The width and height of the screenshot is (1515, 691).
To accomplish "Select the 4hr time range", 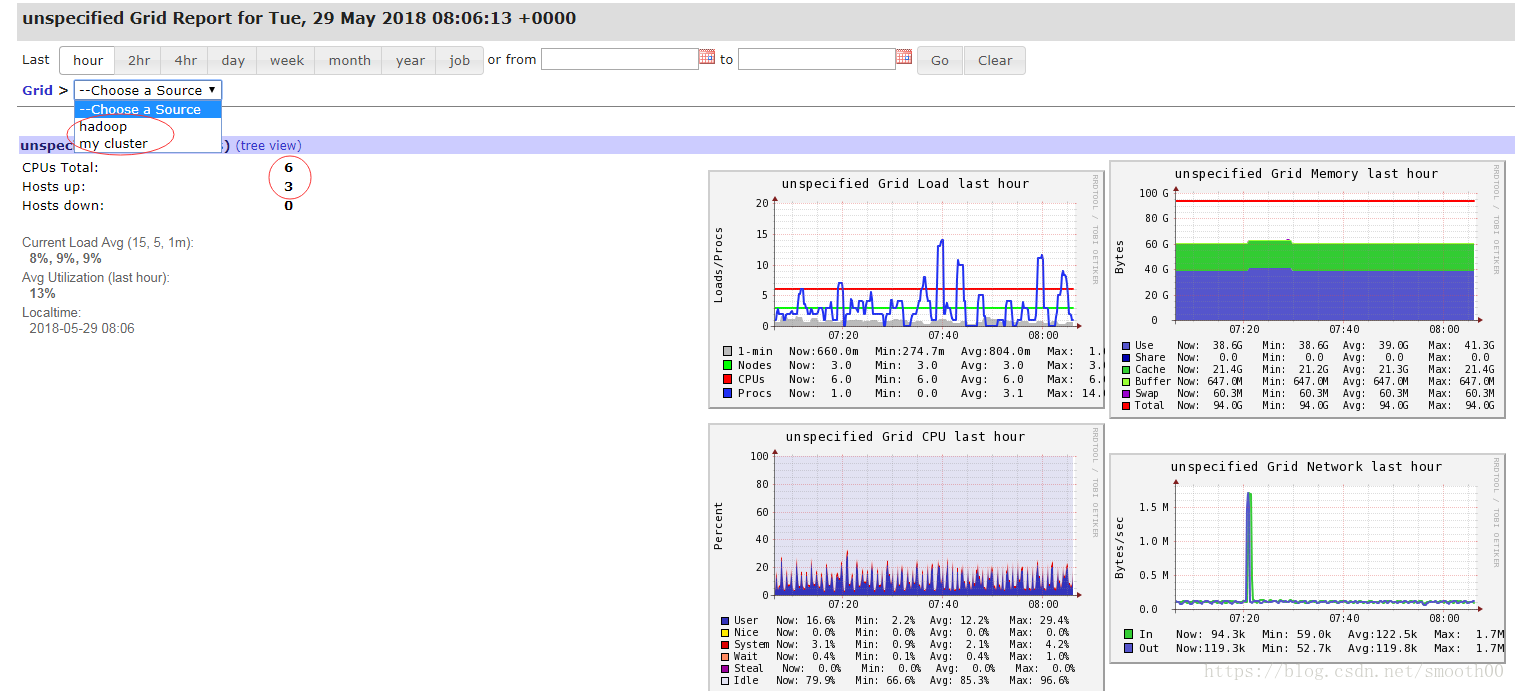I will pos(185,60).
